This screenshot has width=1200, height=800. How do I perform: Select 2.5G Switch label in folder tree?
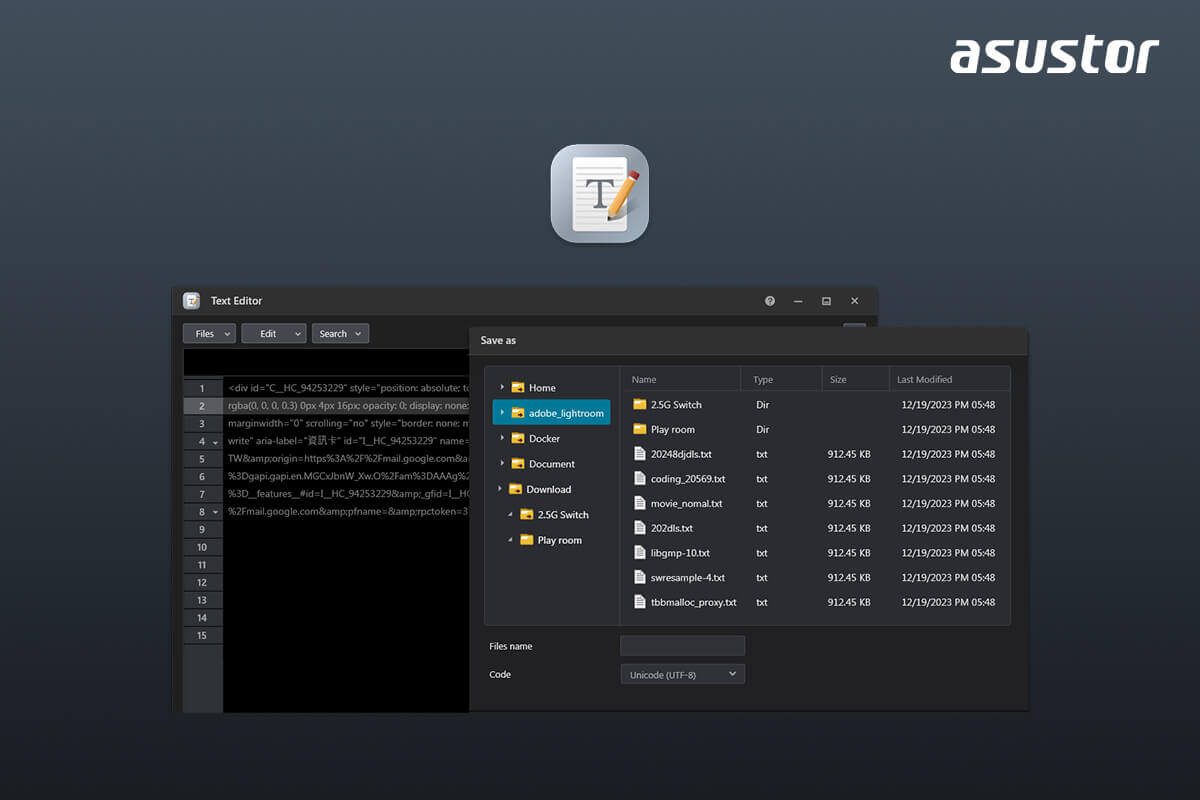coord(563,515)
